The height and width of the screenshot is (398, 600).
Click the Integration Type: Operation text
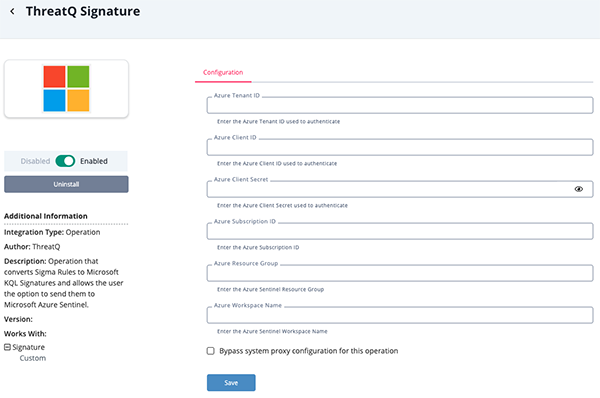[x=52, y=232]
